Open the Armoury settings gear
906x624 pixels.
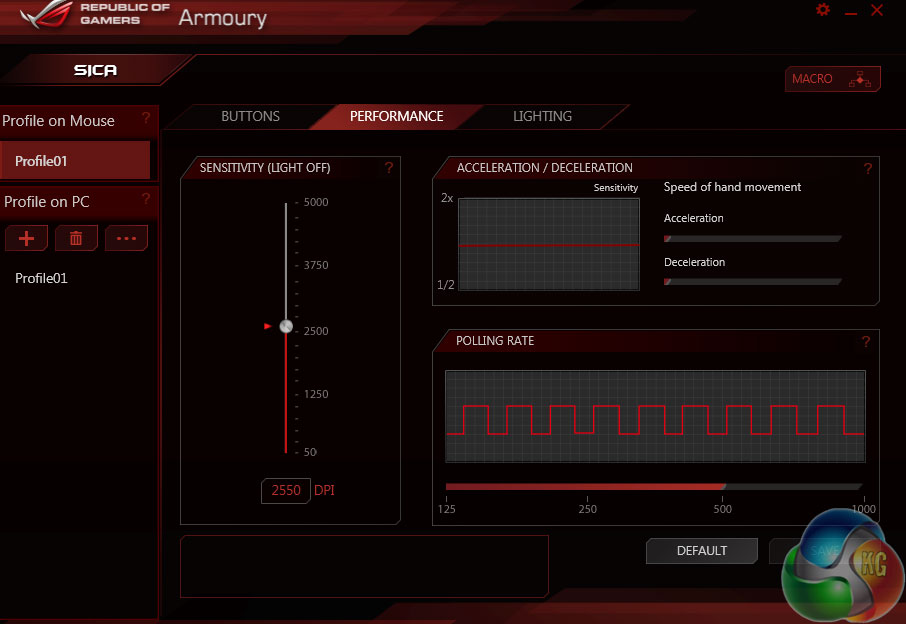pyautogui.click(x=823, y=10)
